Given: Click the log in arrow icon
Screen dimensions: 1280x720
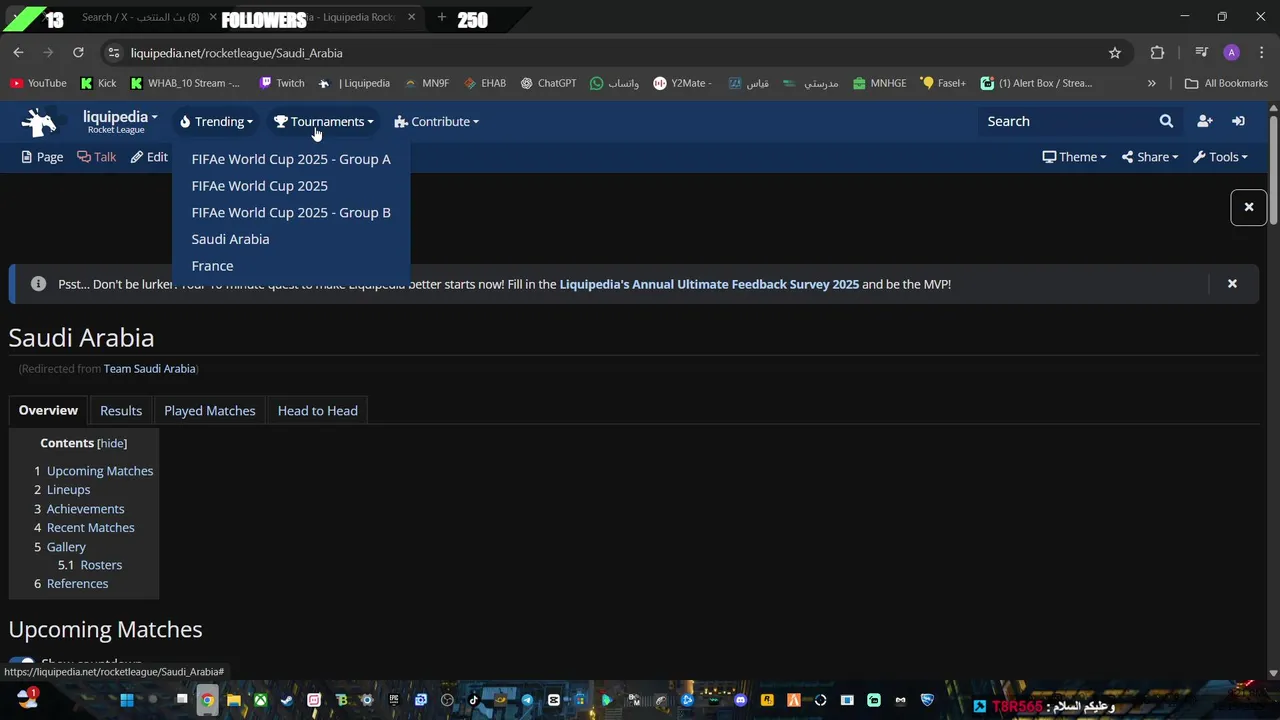Looking at the screenshot, I should (x=1238, y=121).
